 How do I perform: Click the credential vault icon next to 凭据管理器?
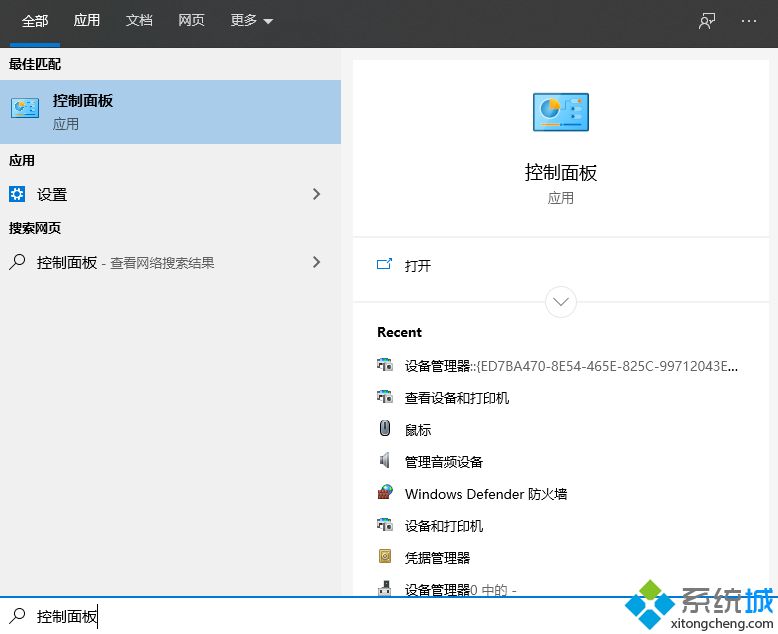[385, 556]
